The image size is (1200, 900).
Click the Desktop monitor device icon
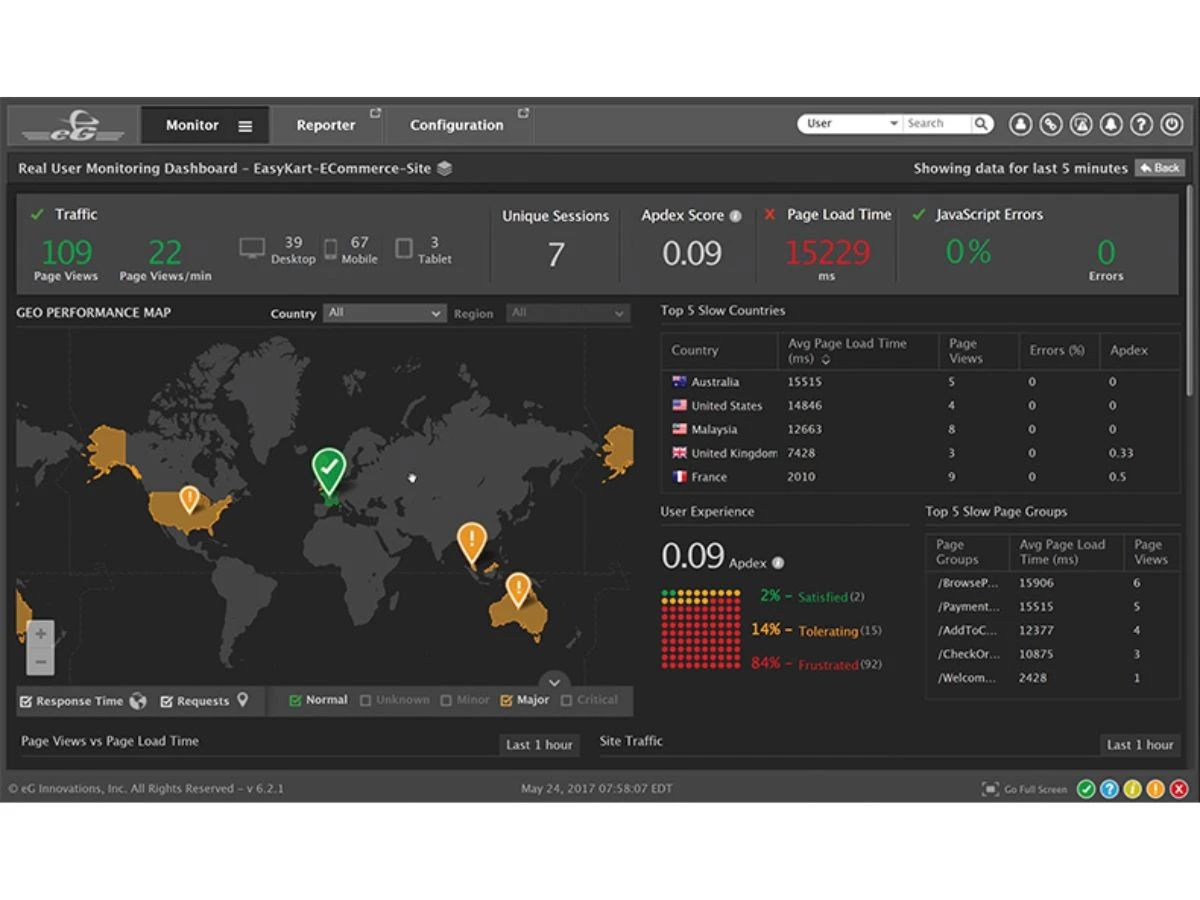click(252, 248)
